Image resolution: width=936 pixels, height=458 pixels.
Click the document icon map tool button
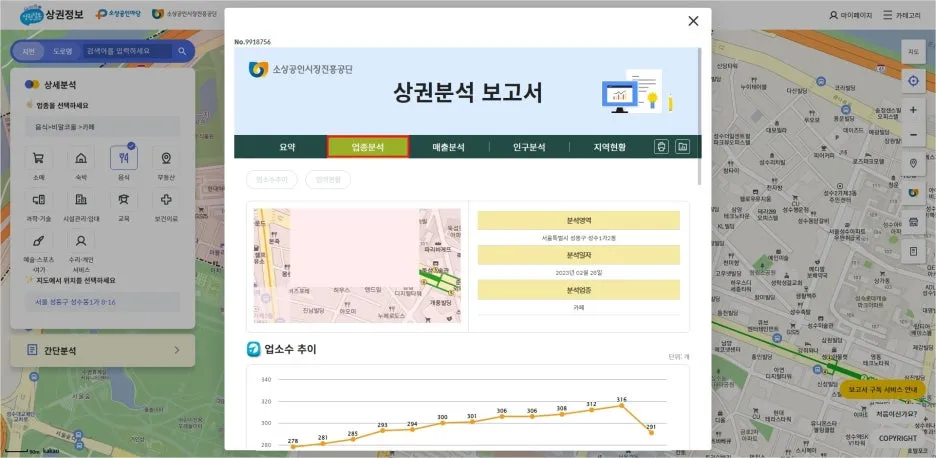point(913,251)
